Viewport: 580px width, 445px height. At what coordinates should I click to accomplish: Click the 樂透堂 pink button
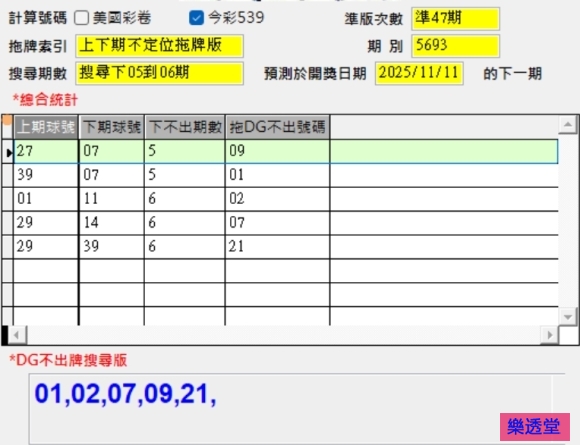coord(535,427)
